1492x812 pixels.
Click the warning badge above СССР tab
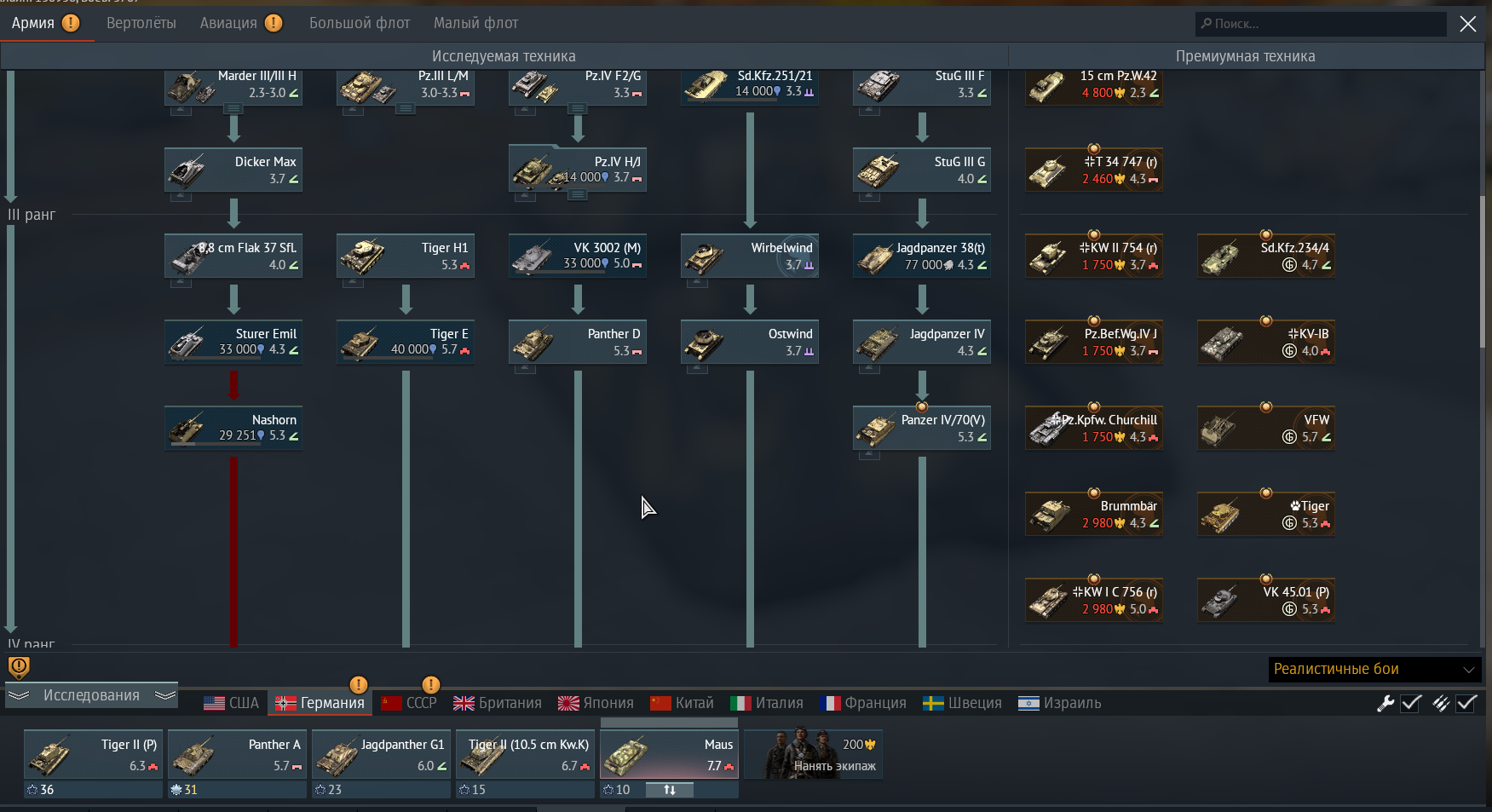point(431,684)
